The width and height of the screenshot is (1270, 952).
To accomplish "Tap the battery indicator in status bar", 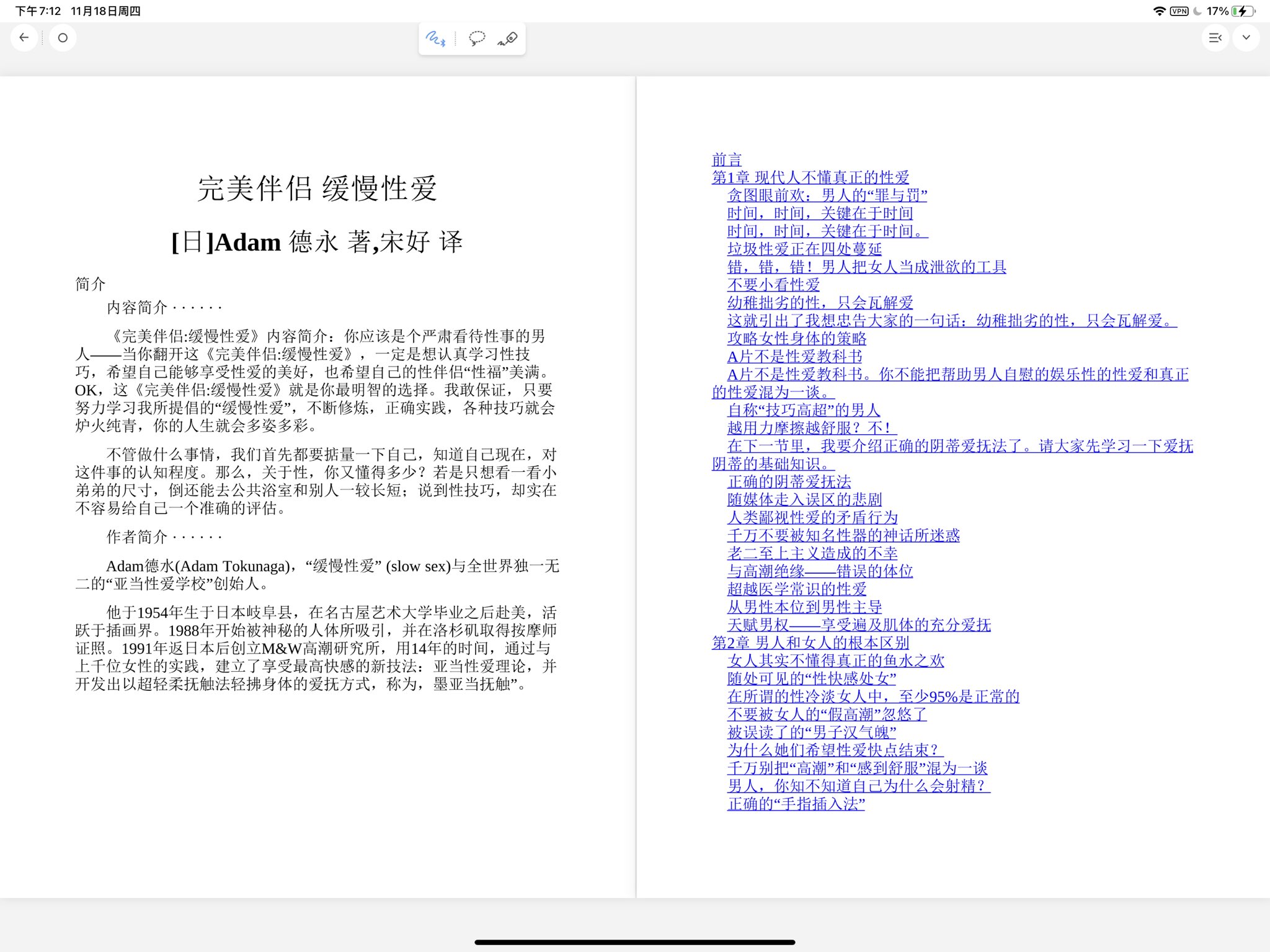I will pyautogui.click(x=1243, y=11).
